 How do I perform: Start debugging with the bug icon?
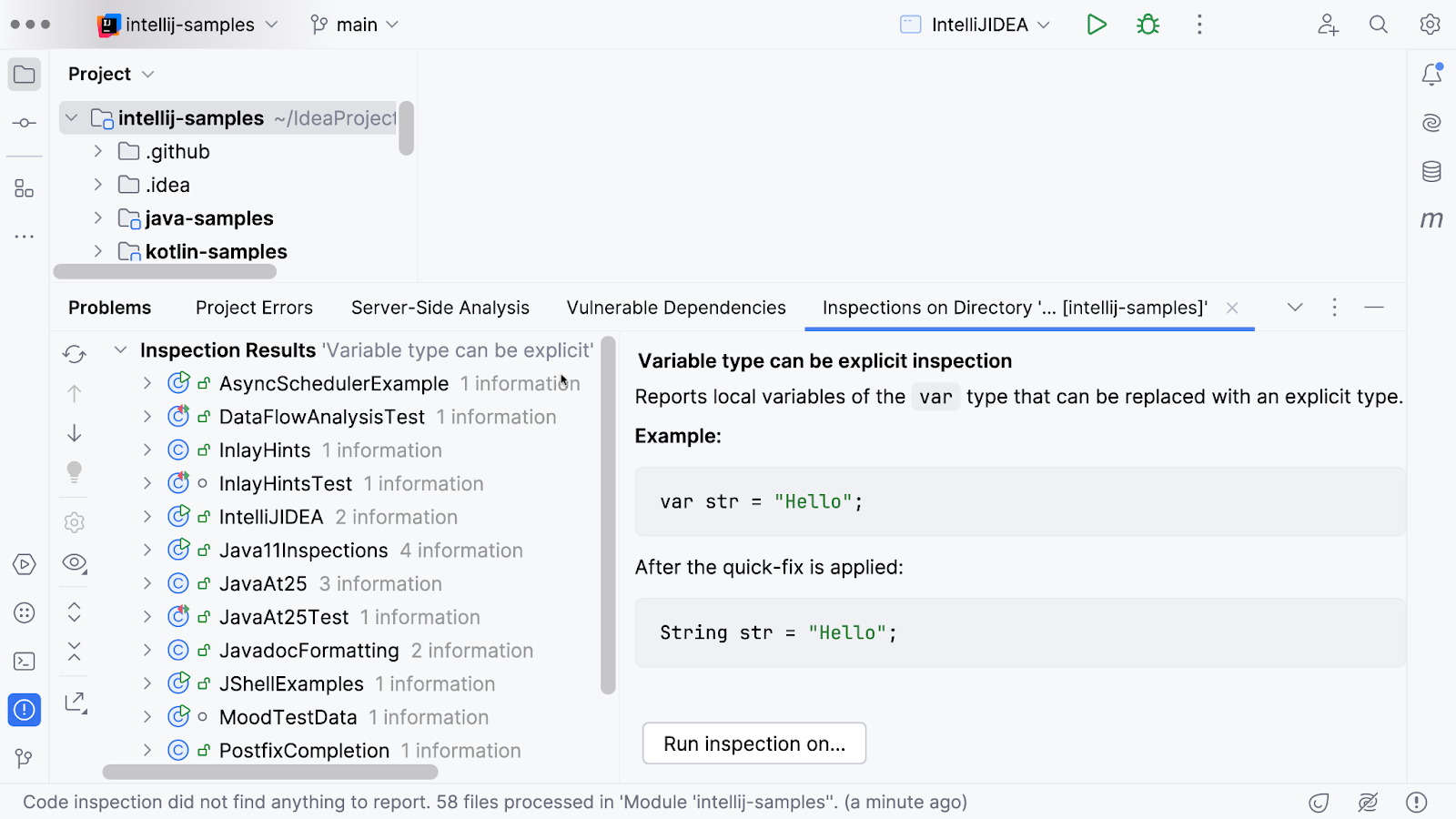[x=1148, y=25]
